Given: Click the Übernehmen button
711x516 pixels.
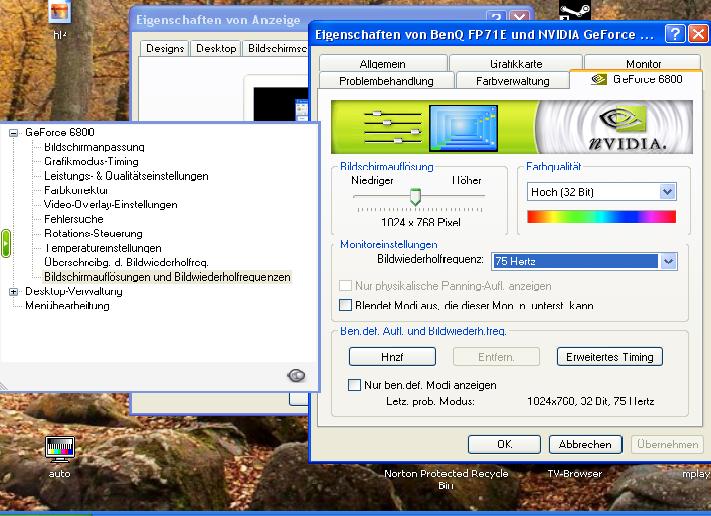Looking at the screenshot, I should click(667, 444).
